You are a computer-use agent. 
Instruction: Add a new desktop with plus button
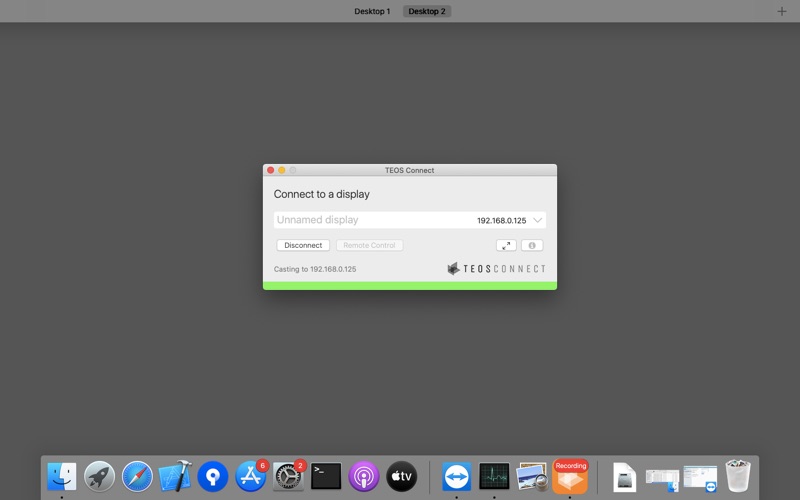(x=782, y=11)
